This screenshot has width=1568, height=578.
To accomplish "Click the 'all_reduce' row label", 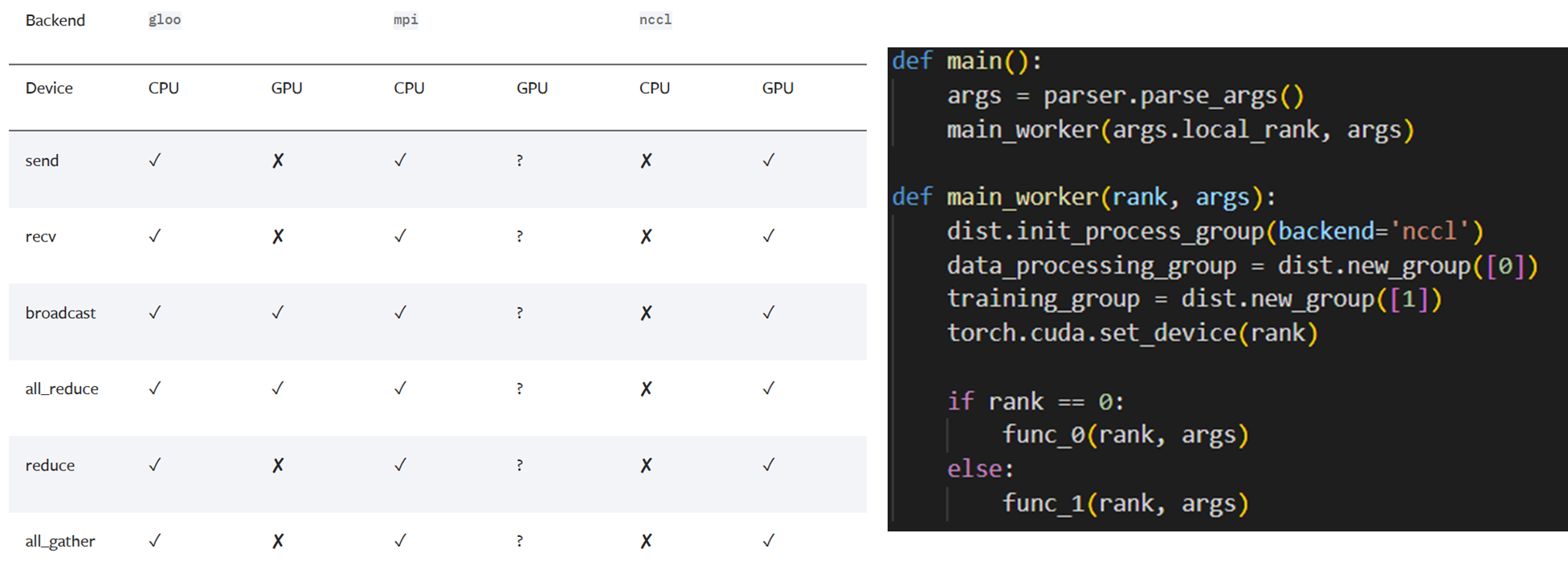I will (62, 389).
